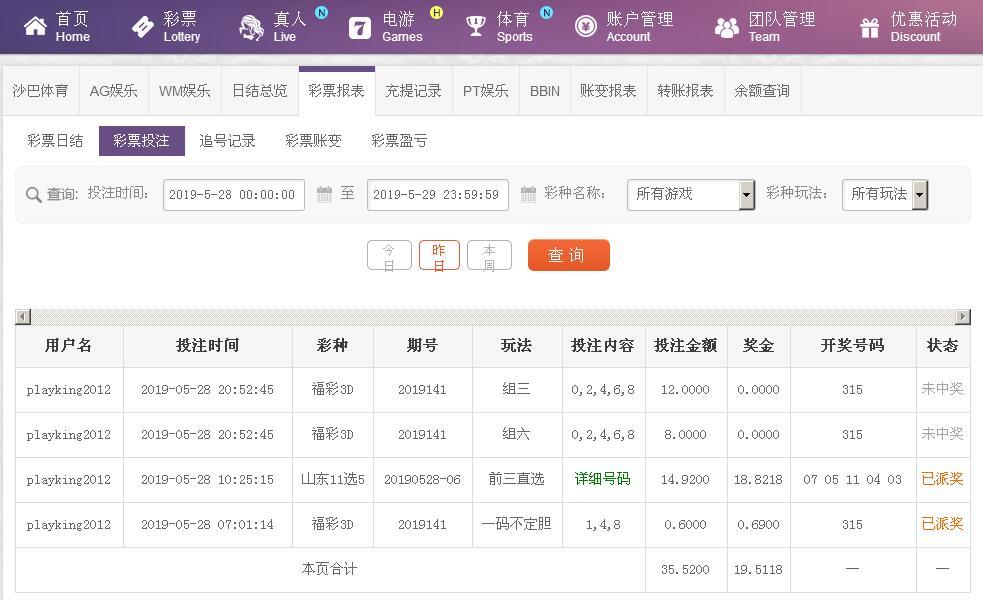Click the 本页合计 total row label

[x=330, y=569]
